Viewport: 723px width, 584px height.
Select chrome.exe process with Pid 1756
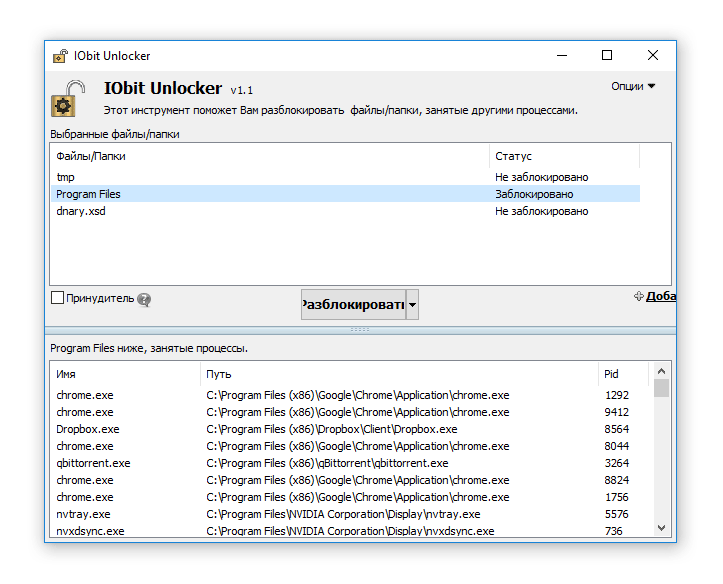coord(352,497)
